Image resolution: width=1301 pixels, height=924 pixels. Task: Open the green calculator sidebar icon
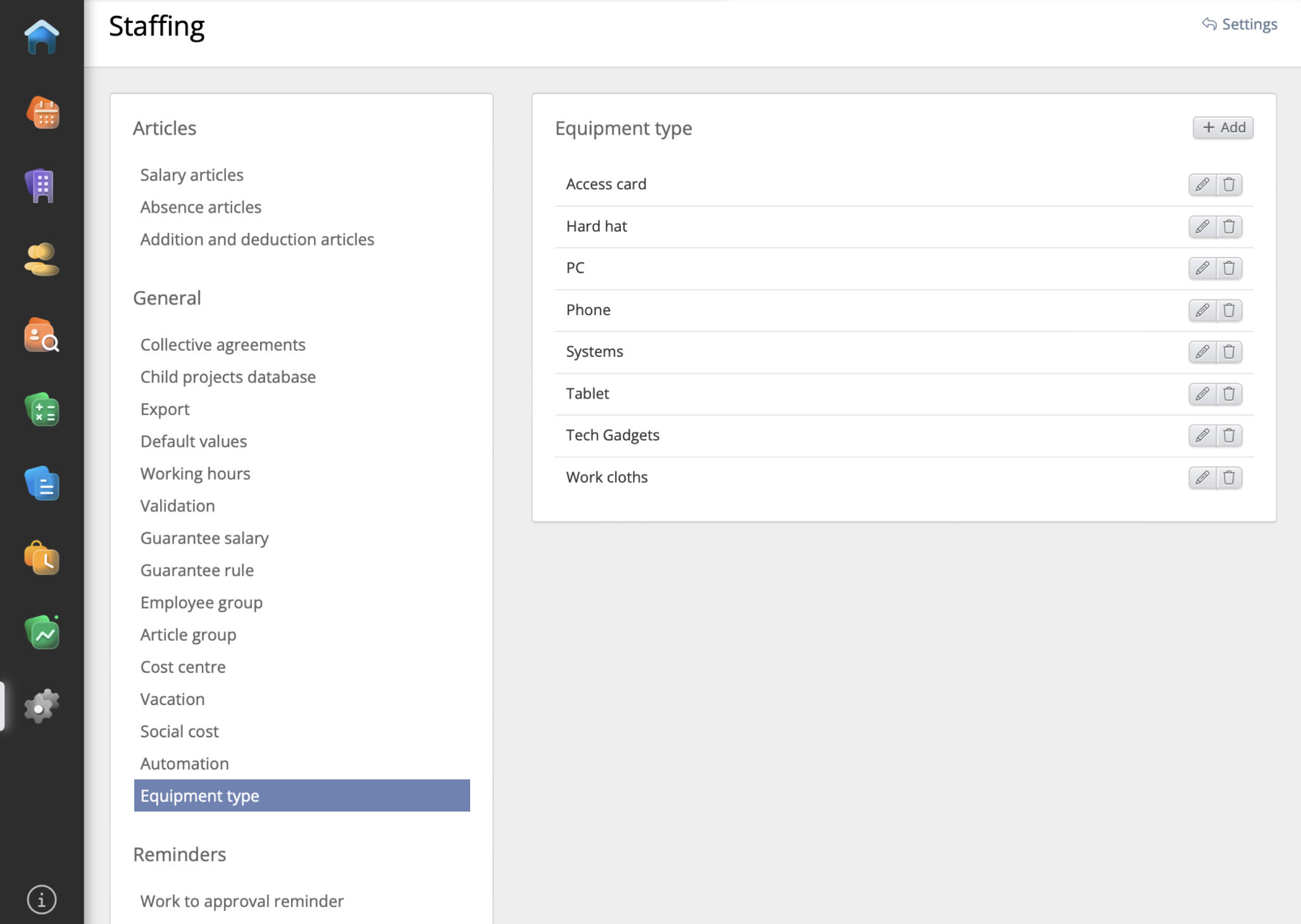(42, 409)
